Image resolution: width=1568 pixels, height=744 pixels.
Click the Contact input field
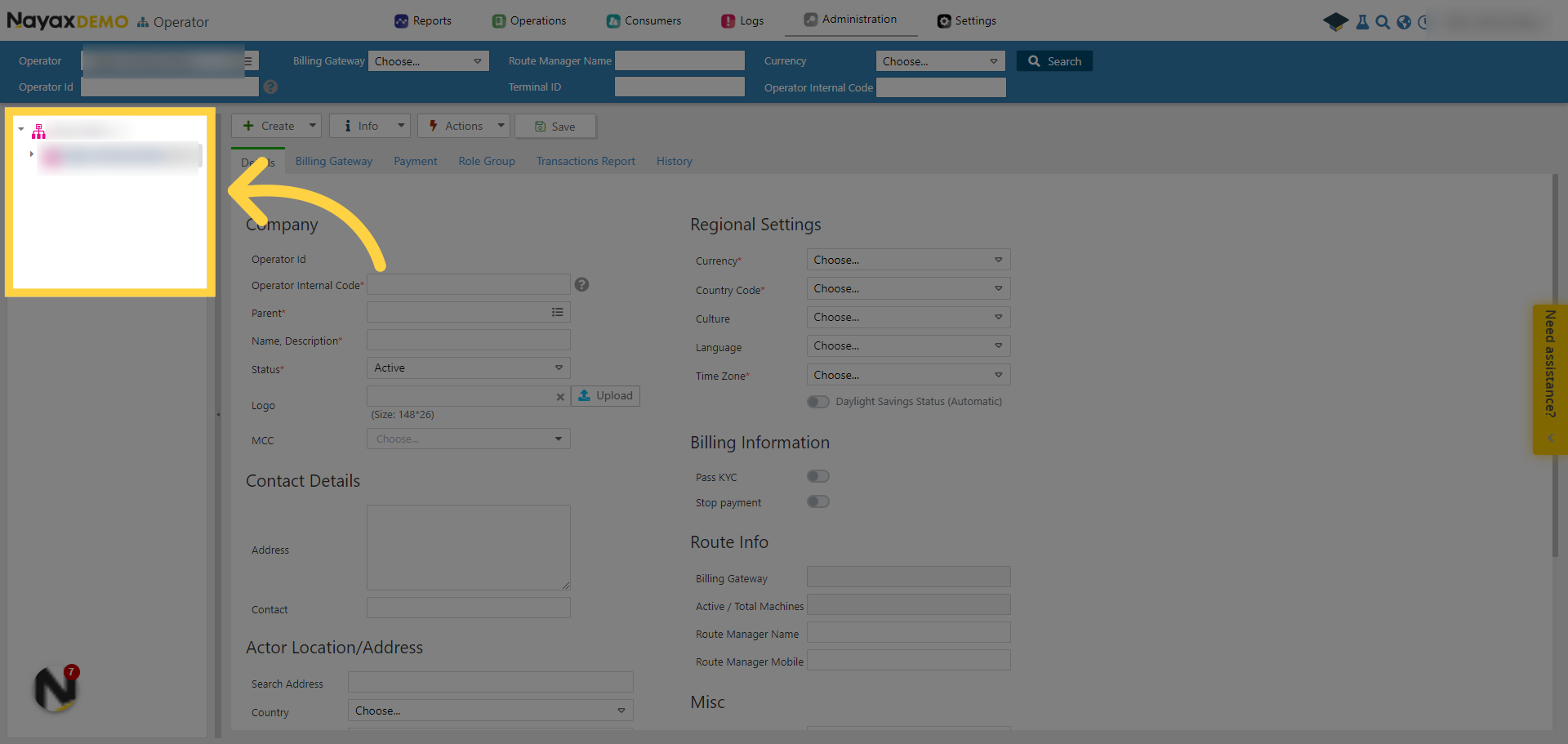coord(469,608)
